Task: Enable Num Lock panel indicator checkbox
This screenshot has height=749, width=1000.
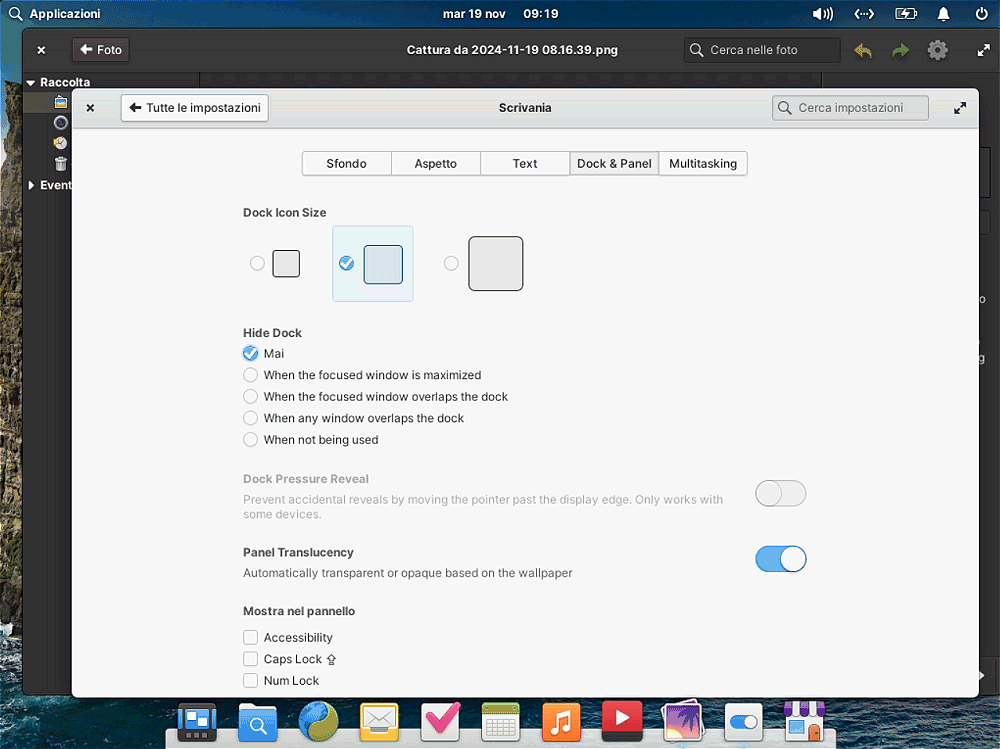Action: [251, 681]
